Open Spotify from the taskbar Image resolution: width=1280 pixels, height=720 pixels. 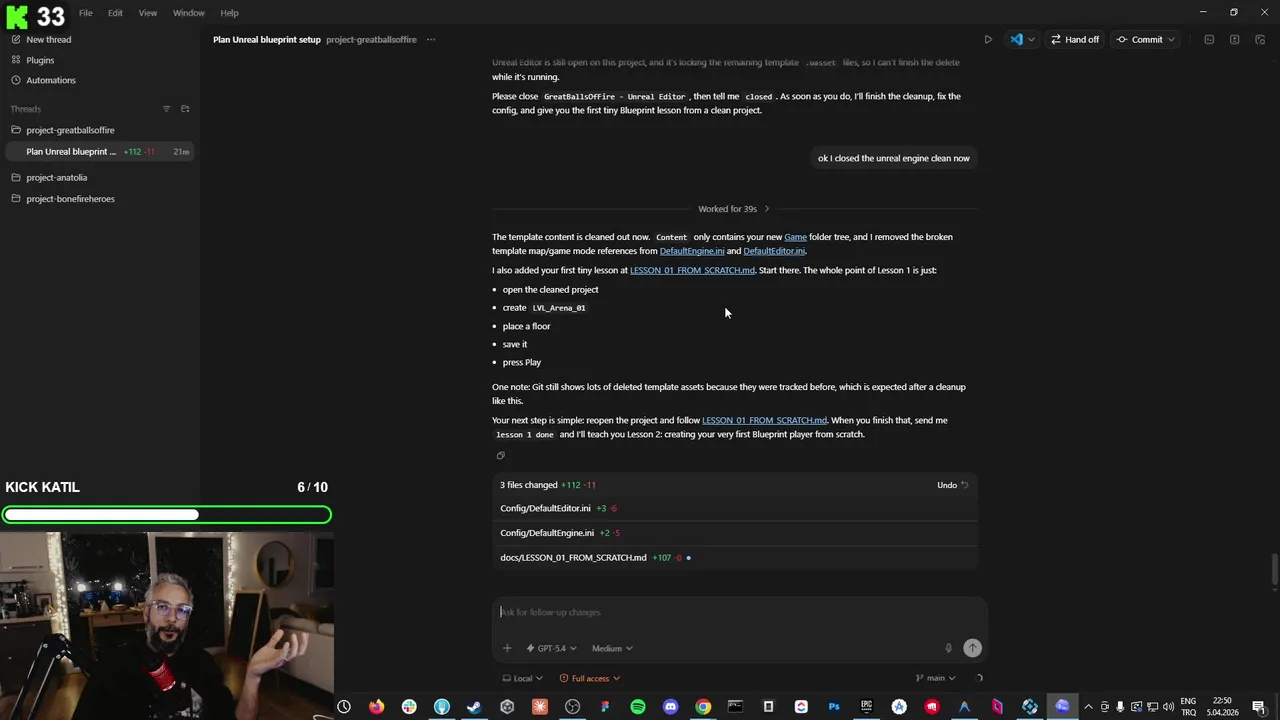[638, 707]
